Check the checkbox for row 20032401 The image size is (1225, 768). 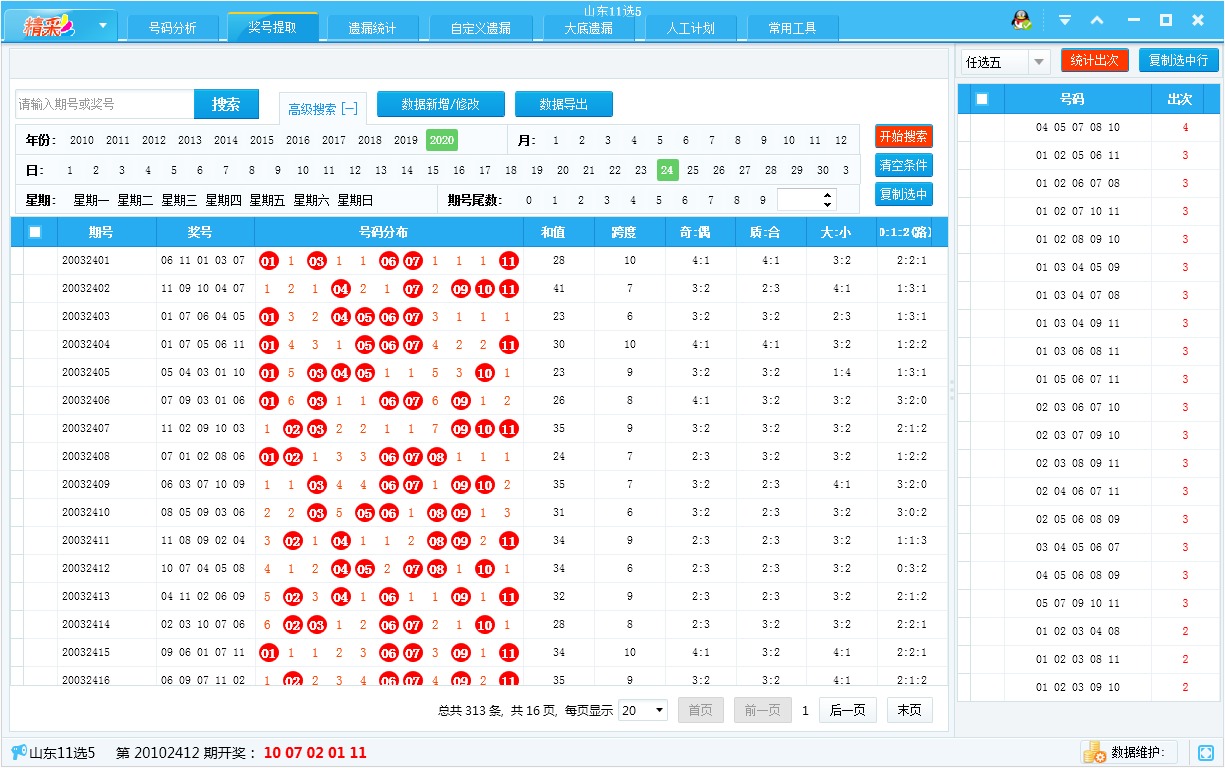tap(35, 260)
